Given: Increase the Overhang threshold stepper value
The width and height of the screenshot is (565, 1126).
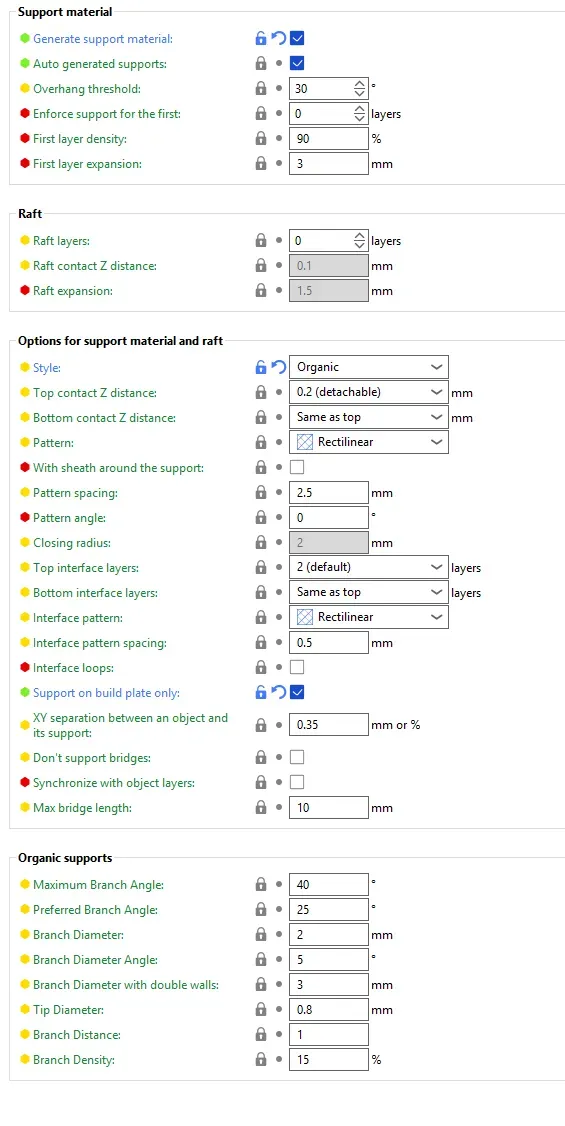Looking at the screenshot, I should coord(360,84).
